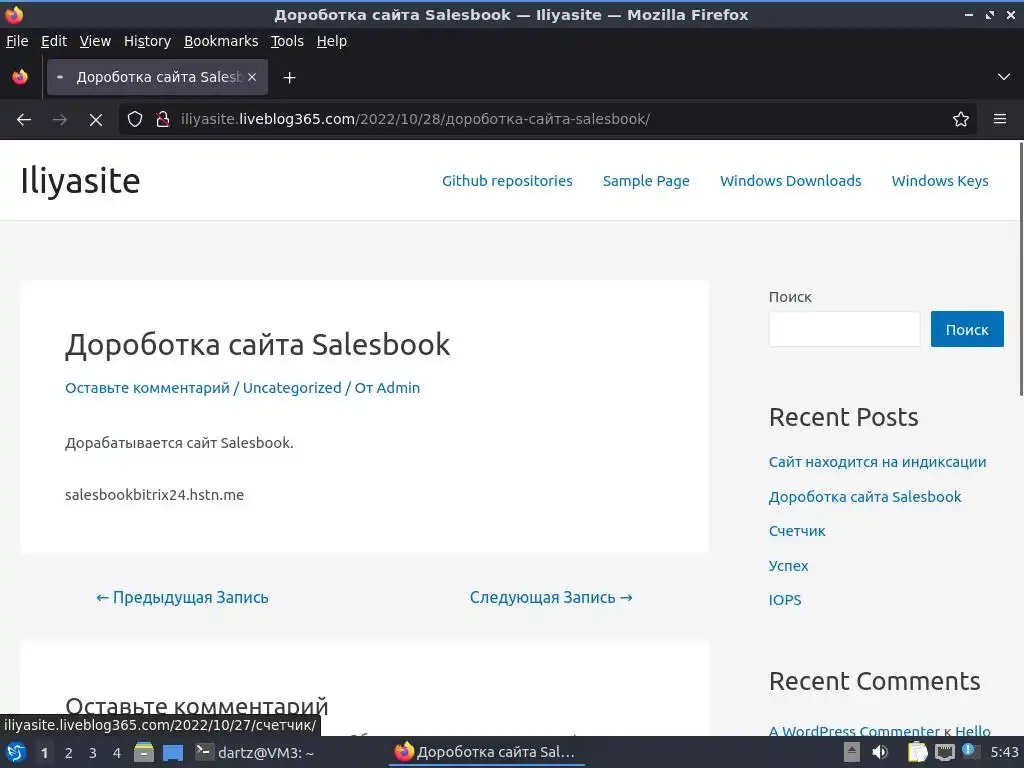Click the Поиск search input field
The height and width of the screenshot is (768, 1024).
(x=844, y=329)
